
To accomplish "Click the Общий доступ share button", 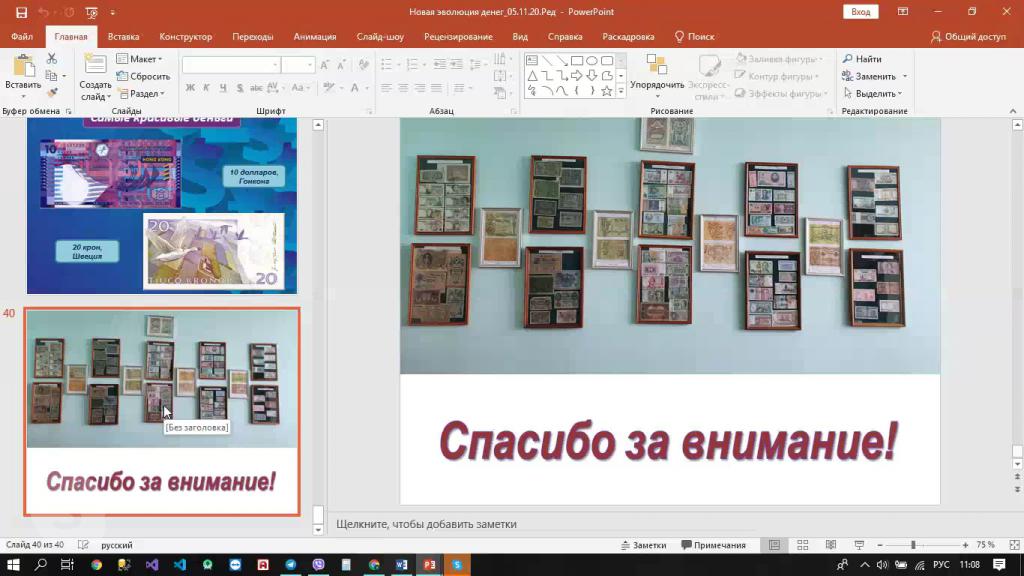I will 968,37.
